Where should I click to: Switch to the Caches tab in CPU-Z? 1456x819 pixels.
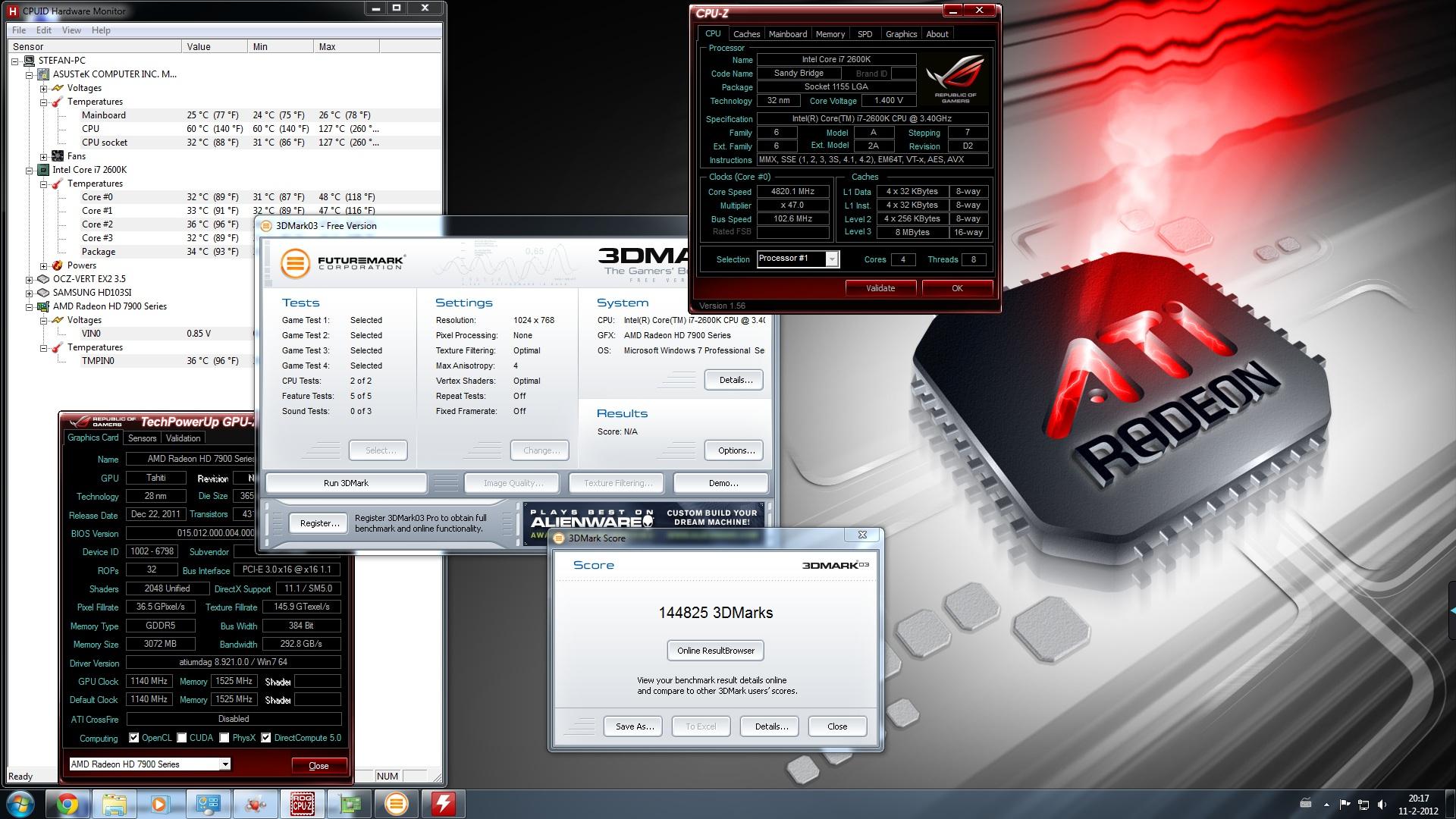click(746, 34)
